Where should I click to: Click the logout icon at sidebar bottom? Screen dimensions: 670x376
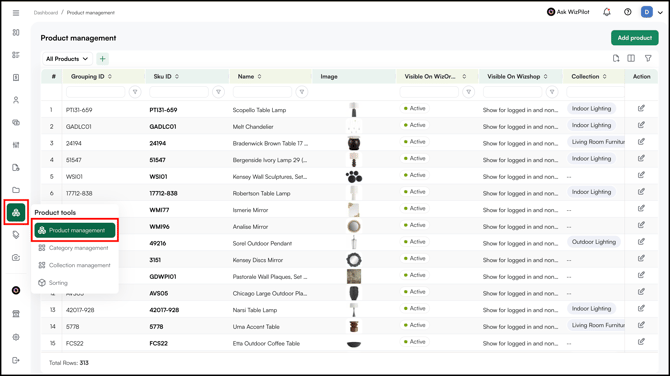tap(16, 360)
